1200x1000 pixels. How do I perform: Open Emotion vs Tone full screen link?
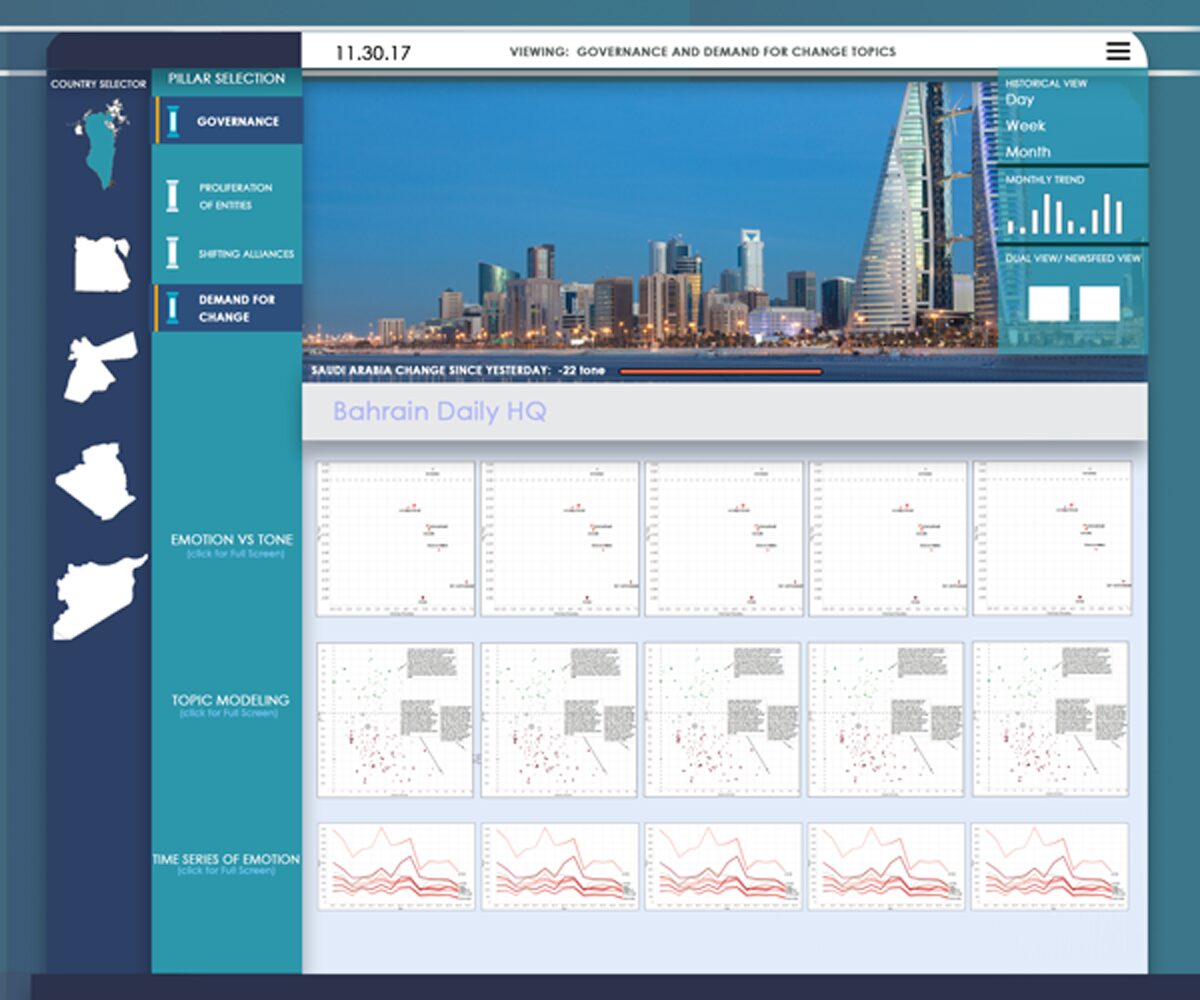point(232,553)
